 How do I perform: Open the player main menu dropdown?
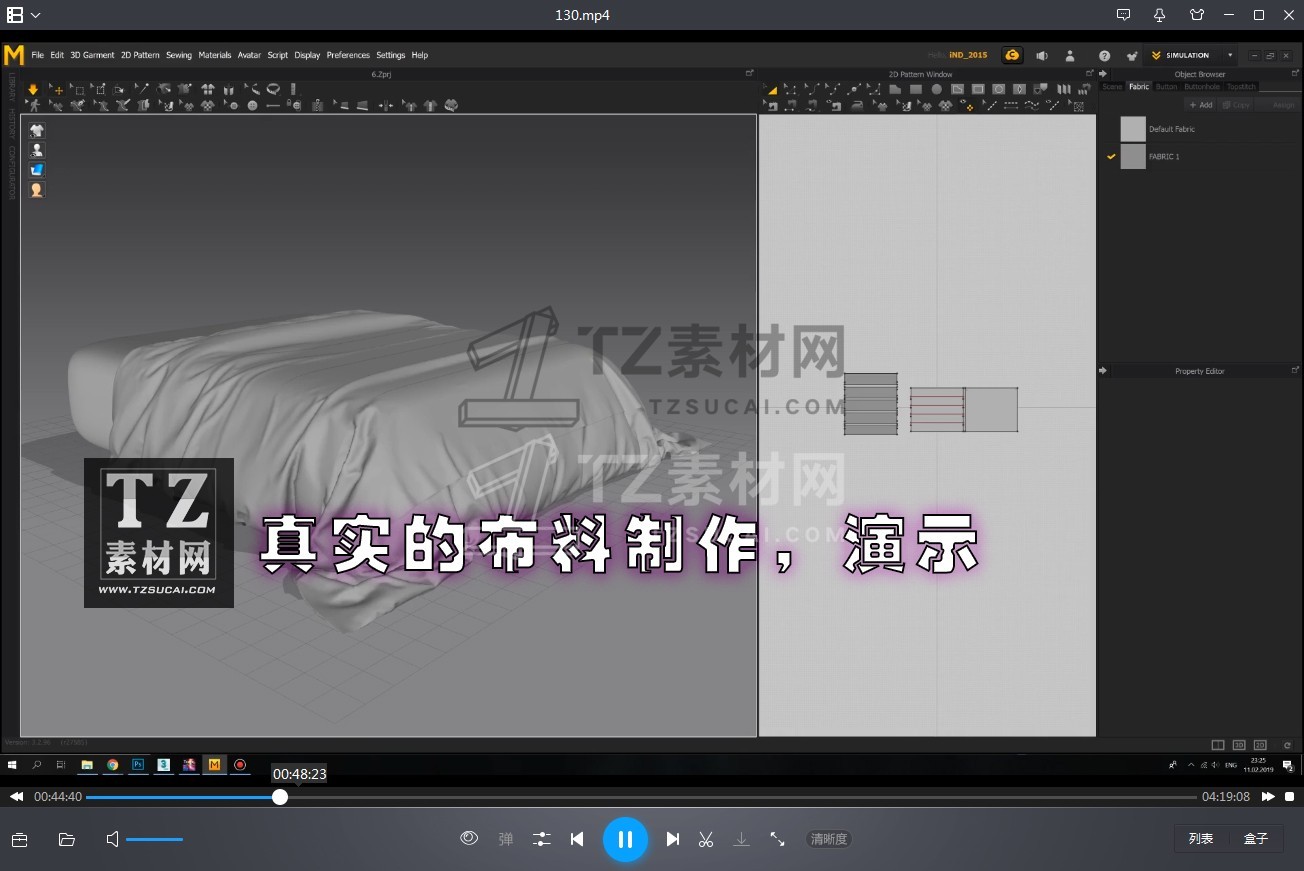(x=24, y=15)
